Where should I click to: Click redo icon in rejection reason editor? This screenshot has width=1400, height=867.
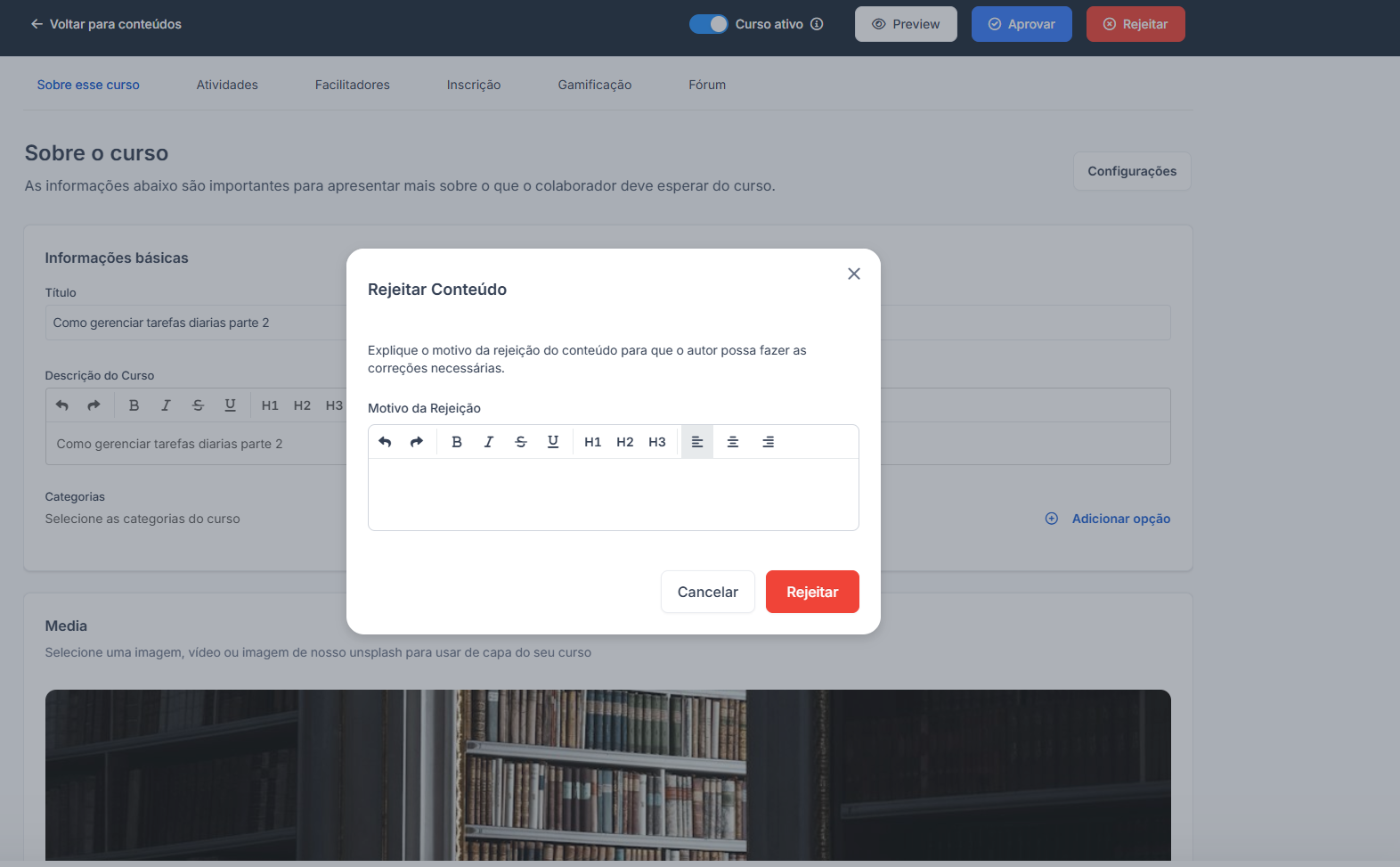tap(417, 442)
